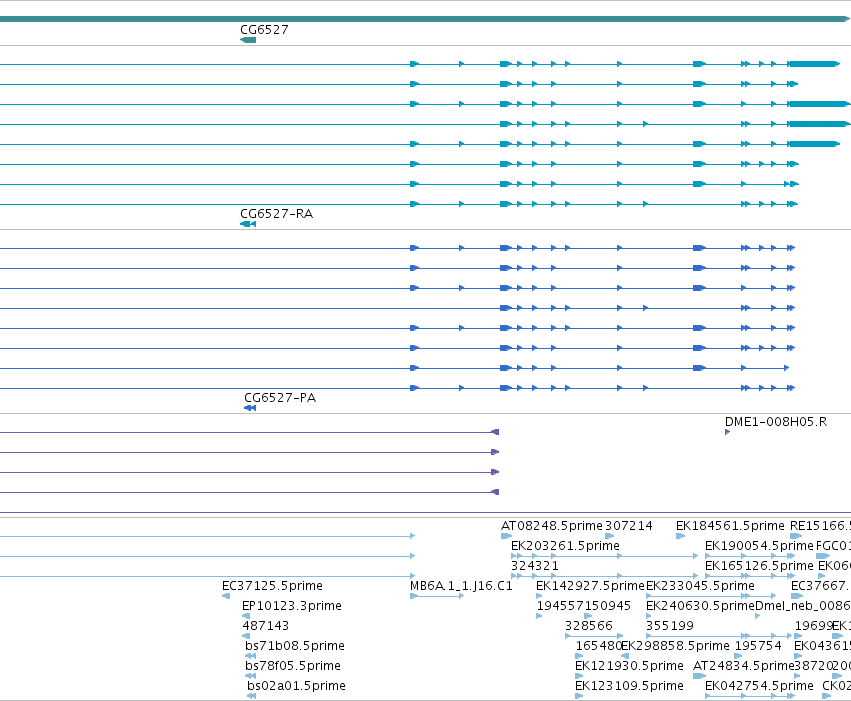851x701 pixels.
Task: Click the 165480 feature label
Action: click(598, 646)
